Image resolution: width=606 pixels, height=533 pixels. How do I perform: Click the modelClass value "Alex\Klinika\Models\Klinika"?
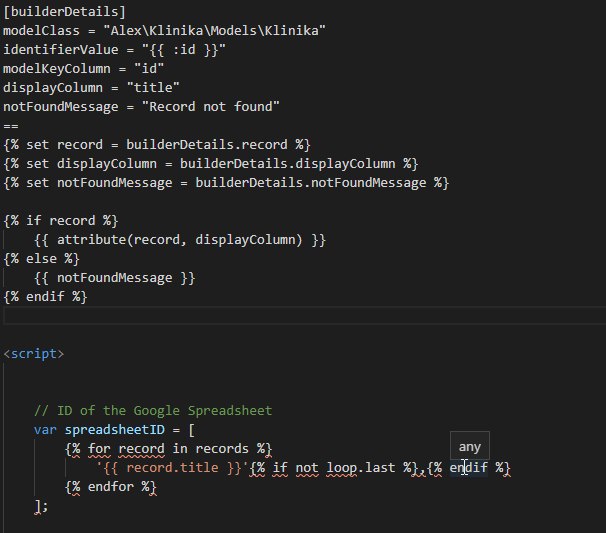pos(214,31)
